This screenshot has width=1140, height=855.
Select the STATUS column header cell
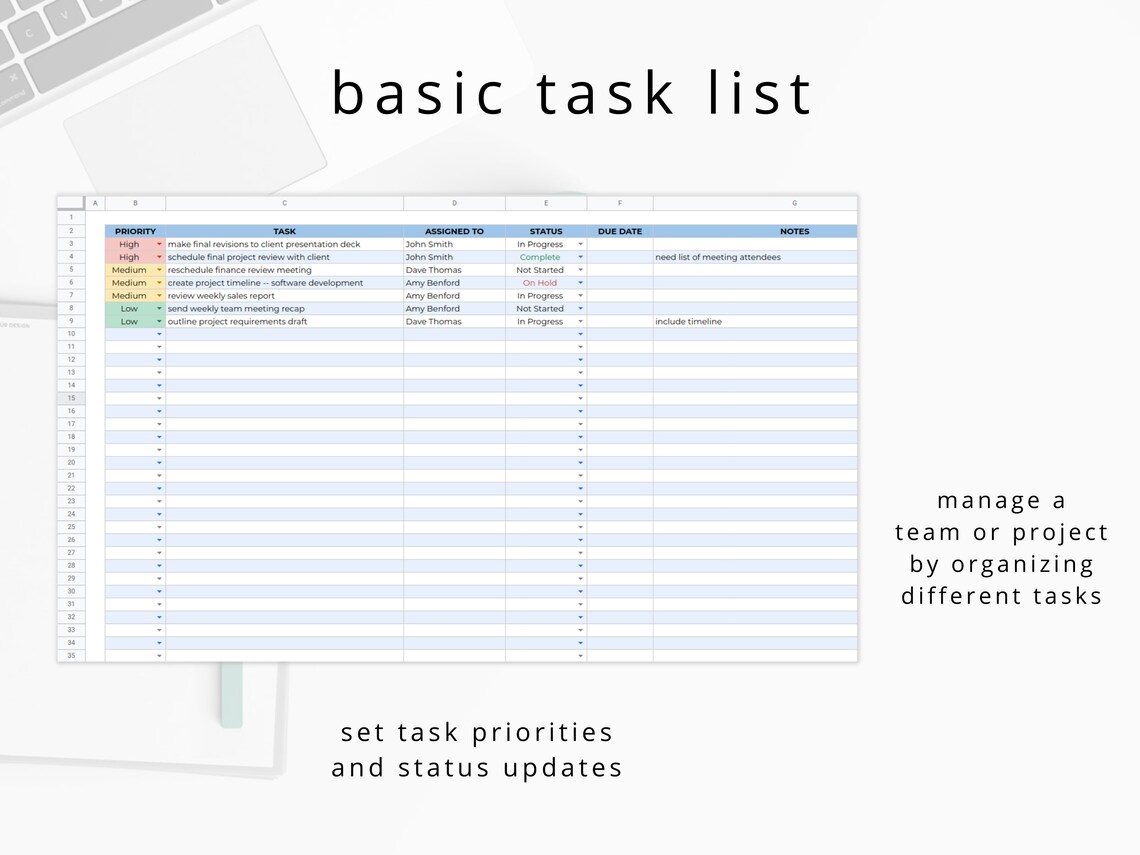545,231
